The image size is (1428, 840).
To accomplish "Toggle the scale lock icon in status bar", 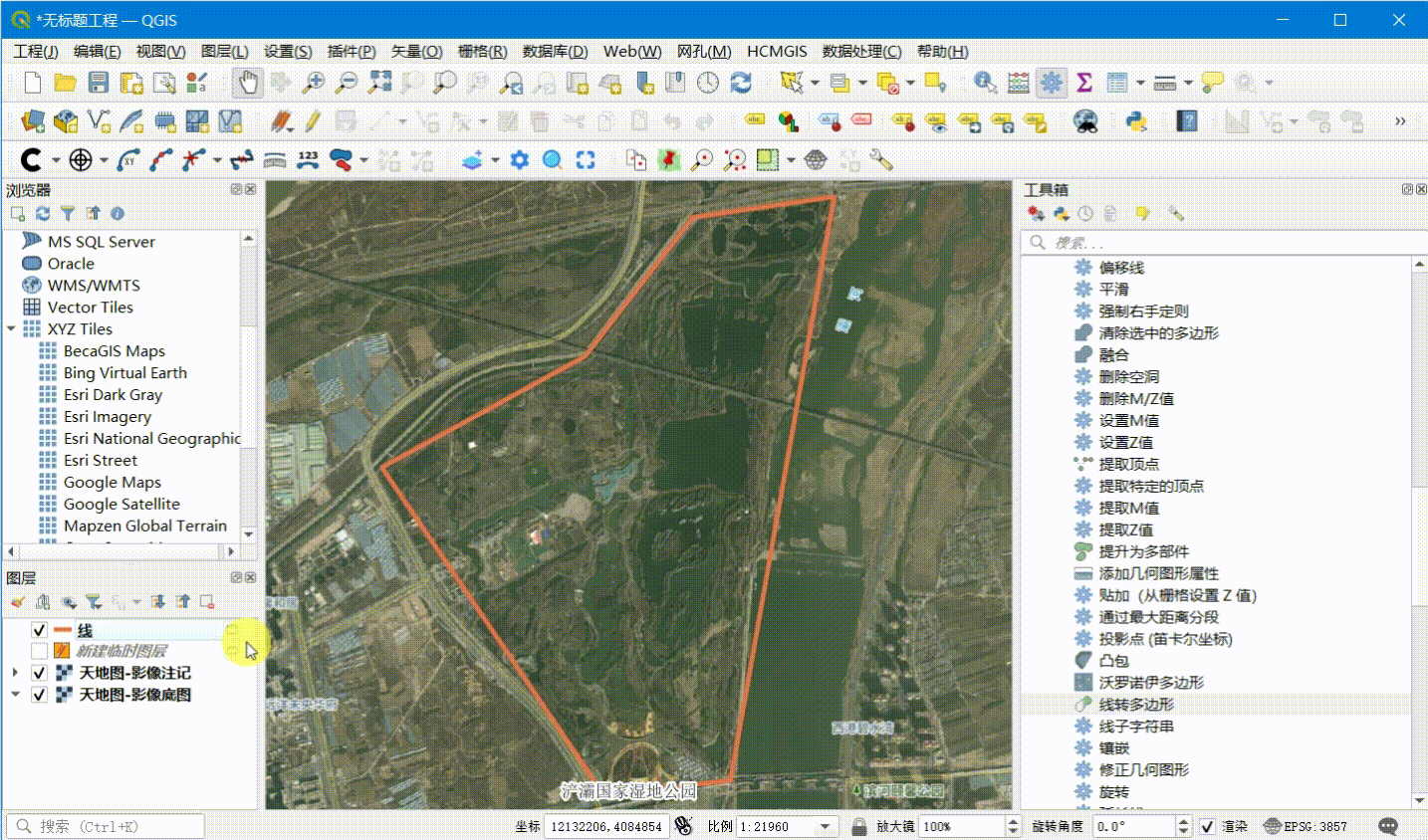I will pyautogui.click(x=859, y=826).
